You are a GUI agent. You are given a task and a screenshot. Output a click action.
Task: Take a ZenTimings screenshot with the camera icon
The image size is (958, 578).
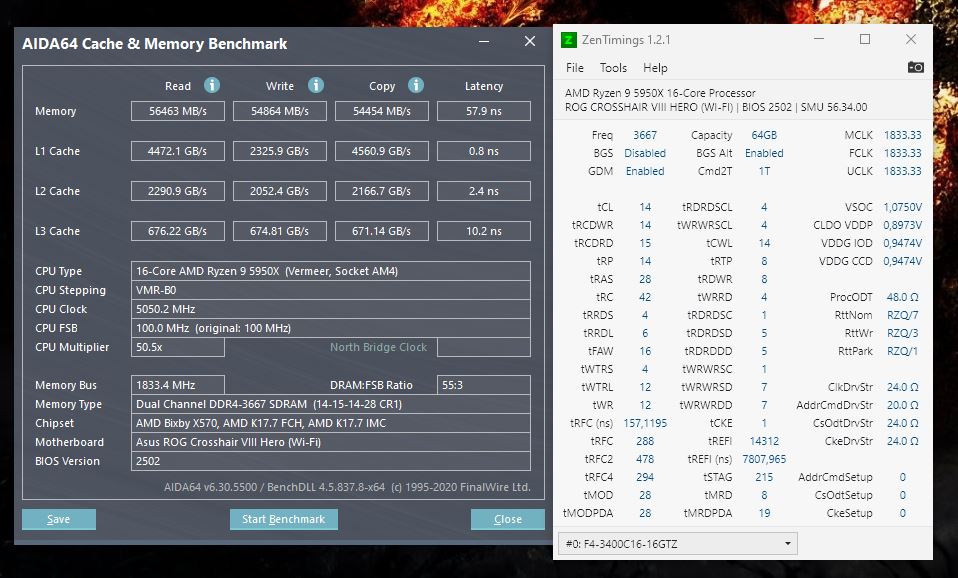click(x=915, y=67)
